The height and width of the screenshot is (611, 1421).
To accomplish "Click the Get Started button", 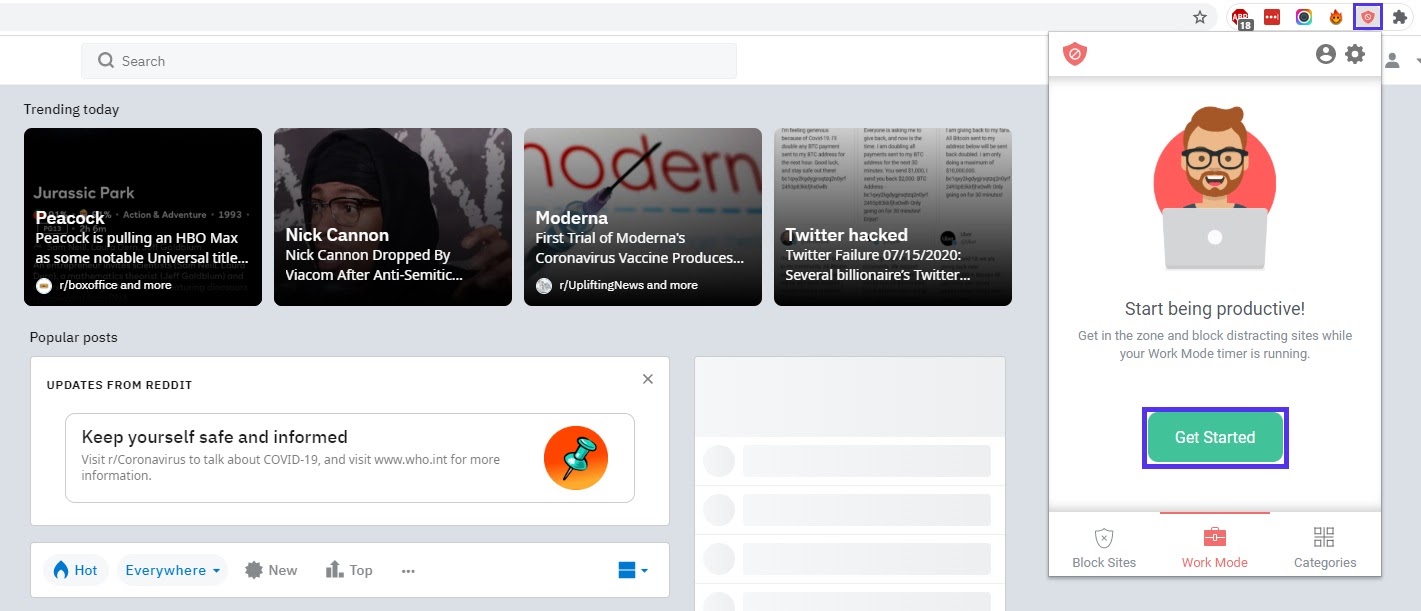I will 1215,437.
